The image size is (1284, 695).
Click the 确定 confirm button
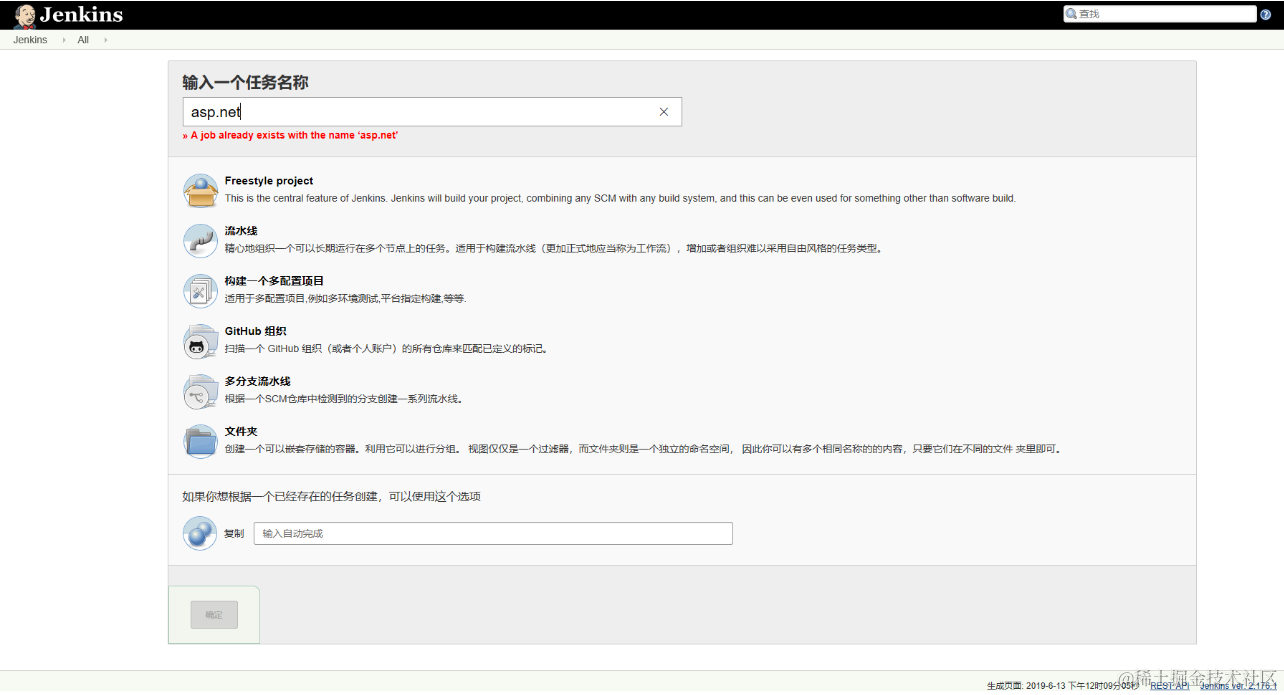point(214,615)
